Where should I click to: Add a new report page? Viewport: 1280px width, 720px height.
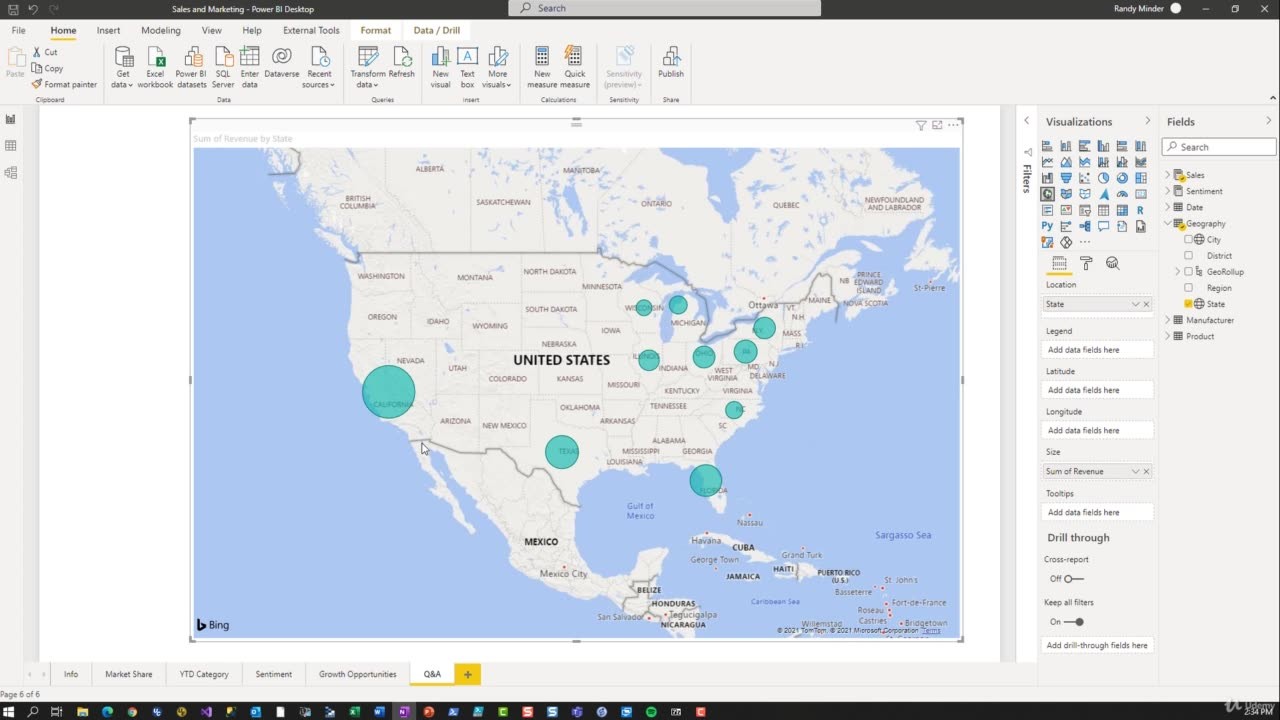(467, 674)
